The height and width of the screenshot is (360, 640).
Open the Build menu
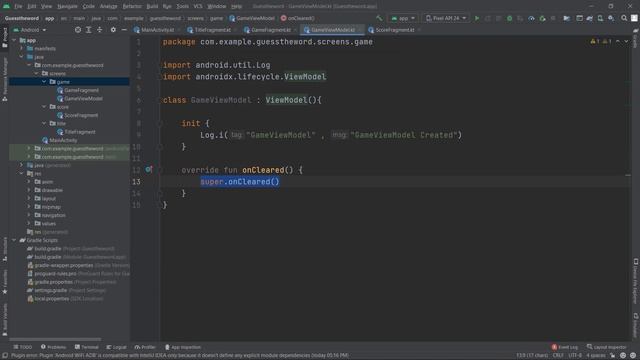[x=152, y=7]
